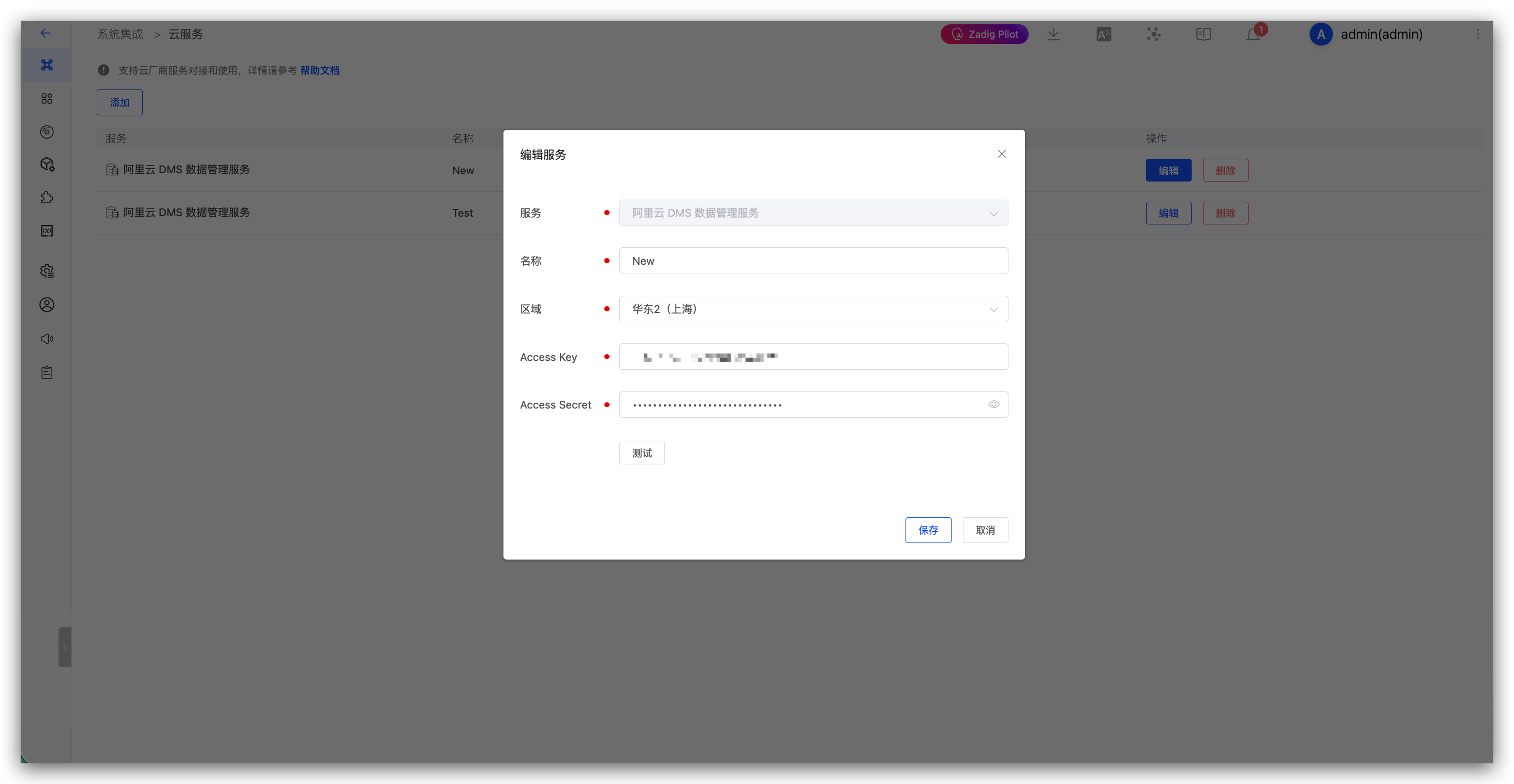
Task: Click the back arrow at top of sidebar
Action: (47, 34)
